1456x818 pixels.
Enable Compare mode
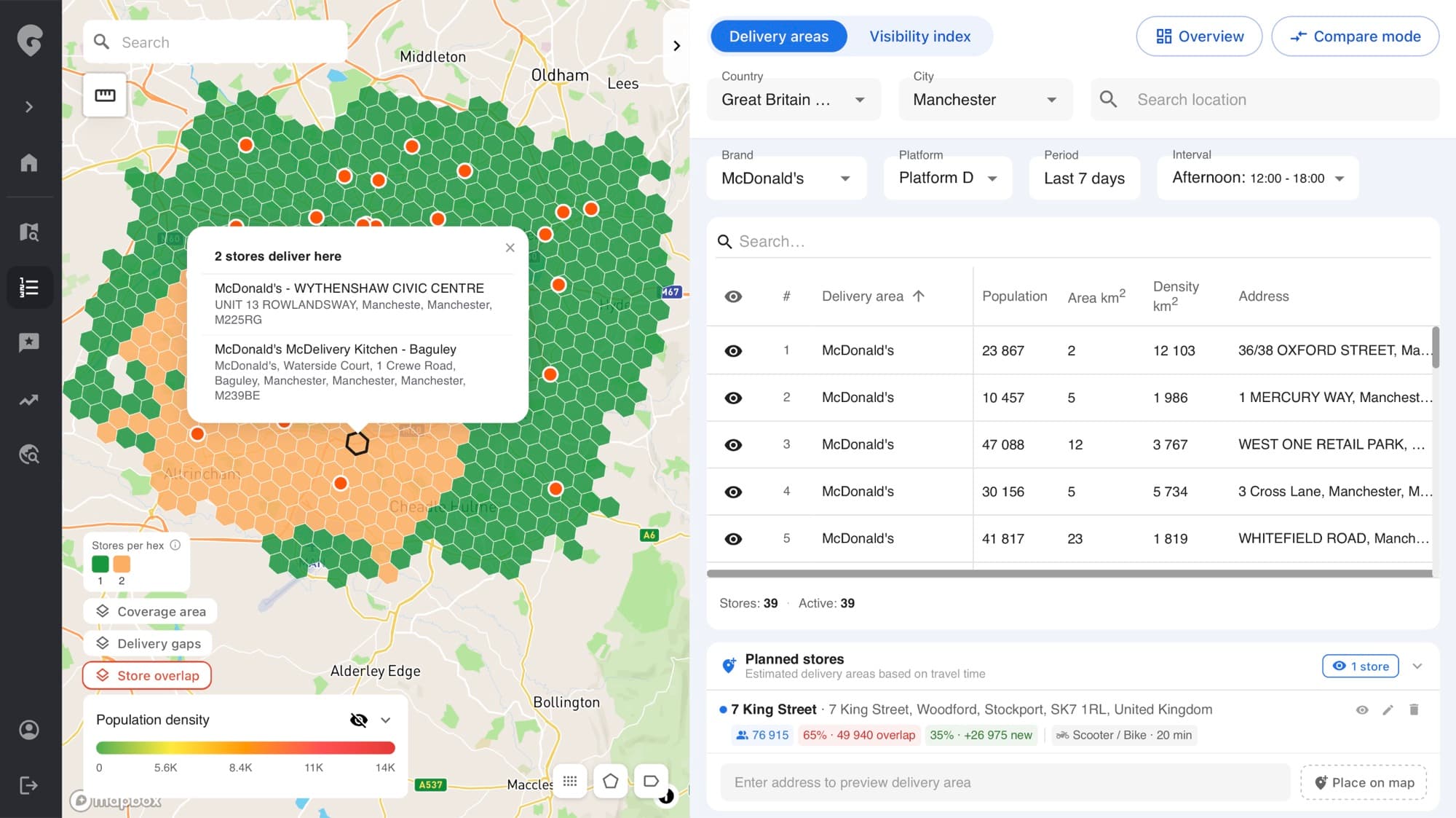[1356, 36]
